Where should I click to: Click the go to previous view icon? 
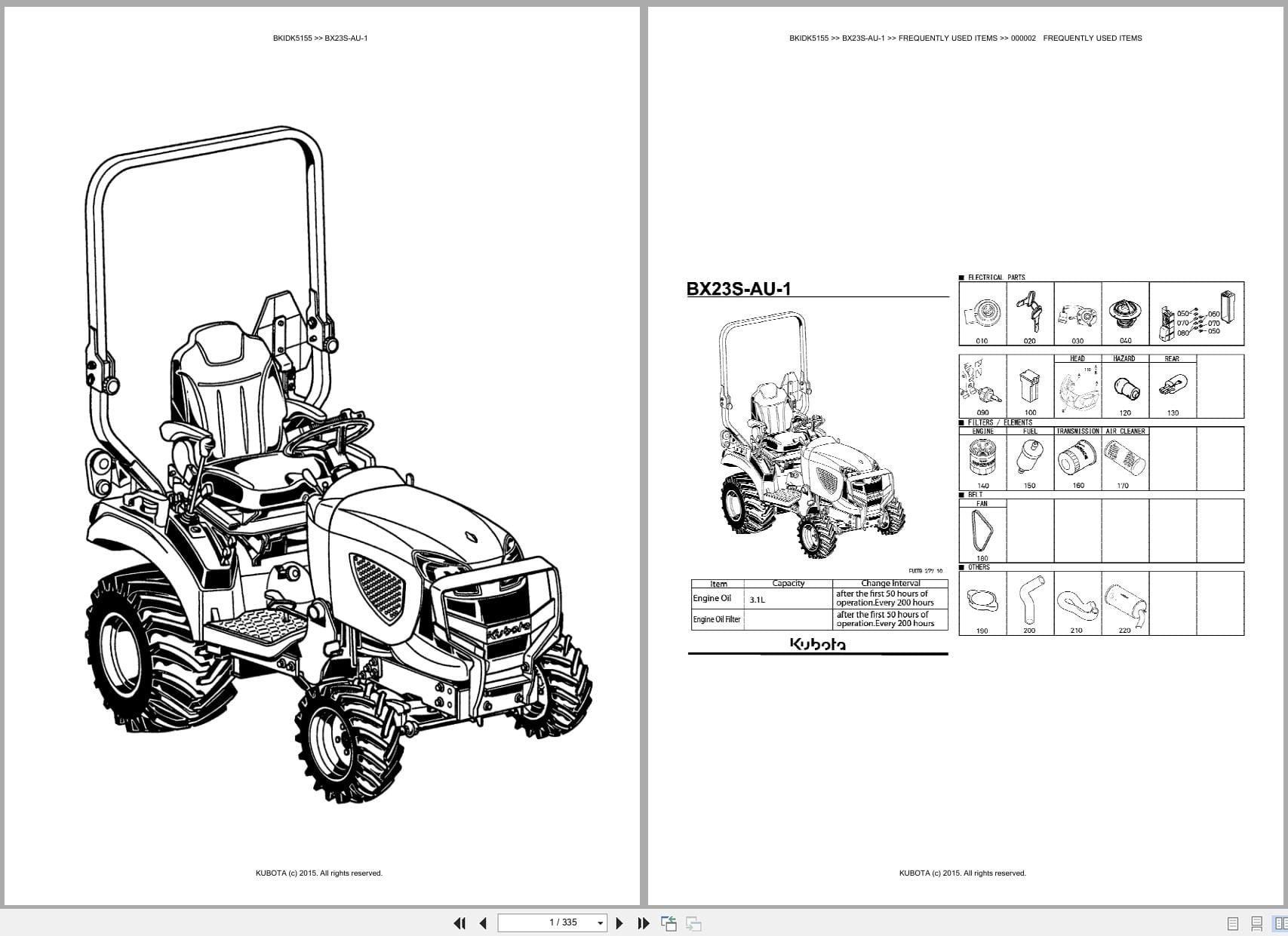click(x=669, y=923)
